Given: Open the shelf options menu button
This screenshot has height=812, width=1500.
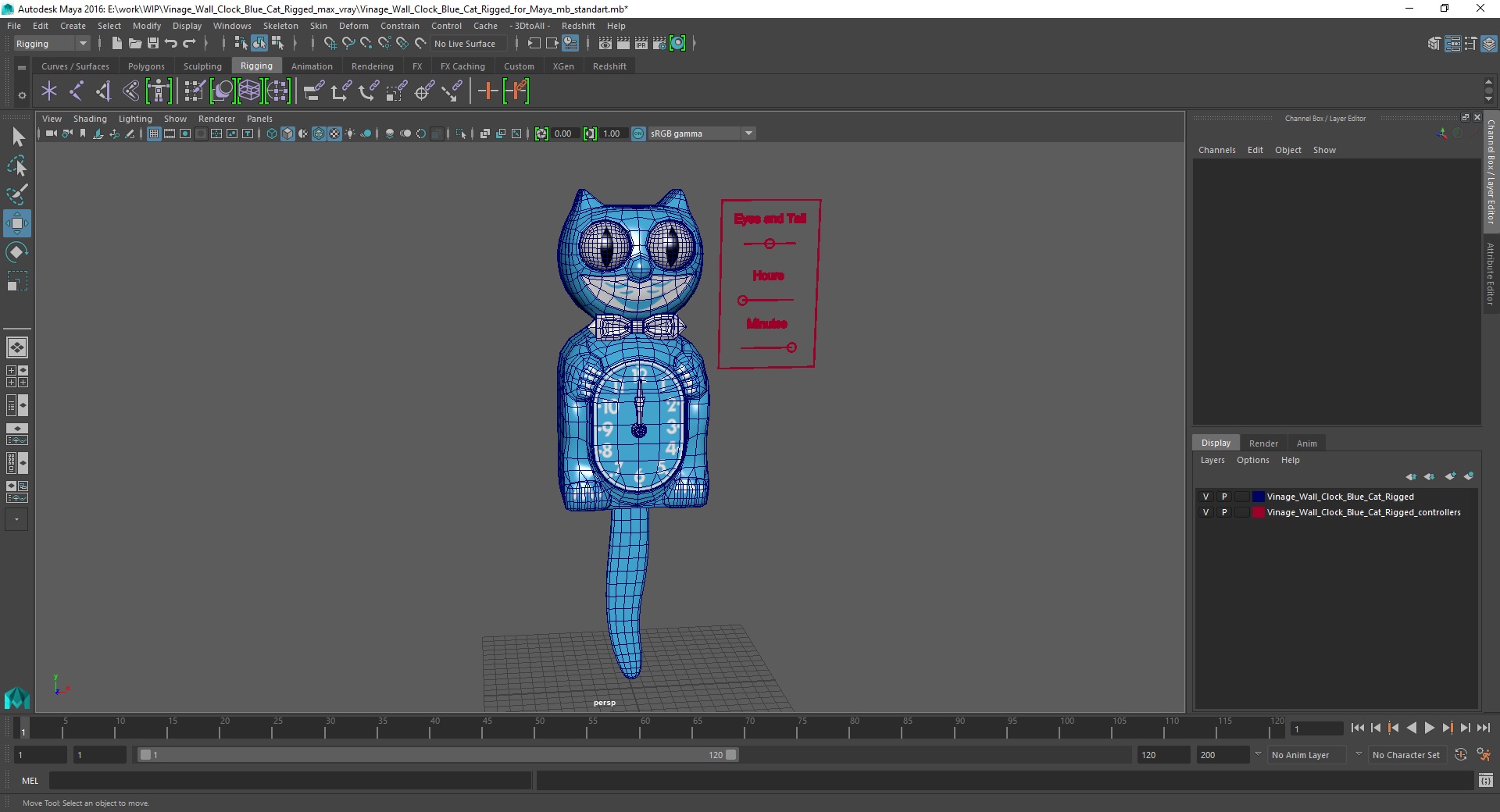Looking at the screenshot, I should point(22,68).
